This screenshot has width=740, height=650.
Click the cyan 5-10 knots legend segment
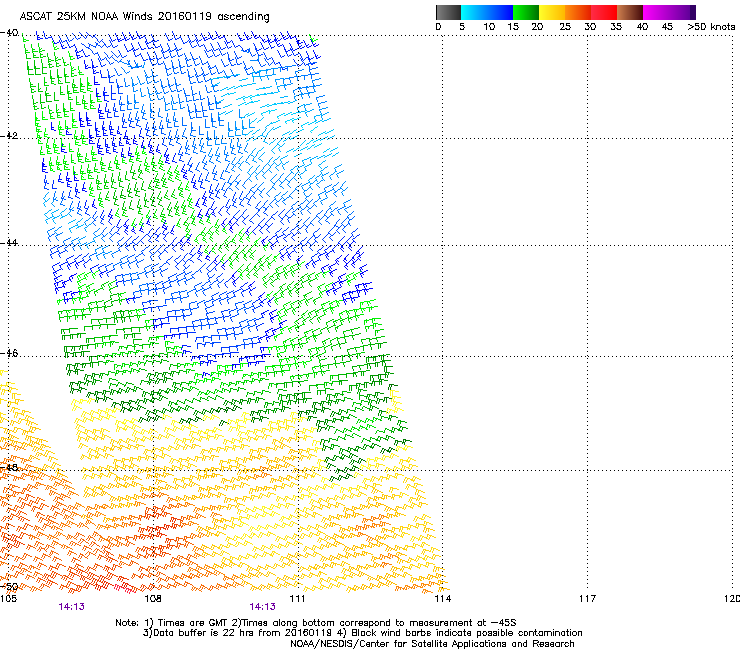474,12
